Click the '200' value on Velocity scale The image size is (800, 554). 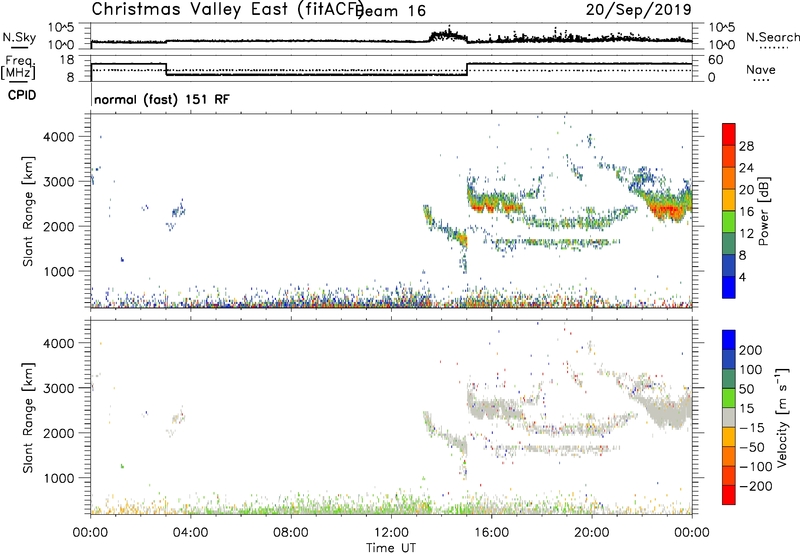751,350
